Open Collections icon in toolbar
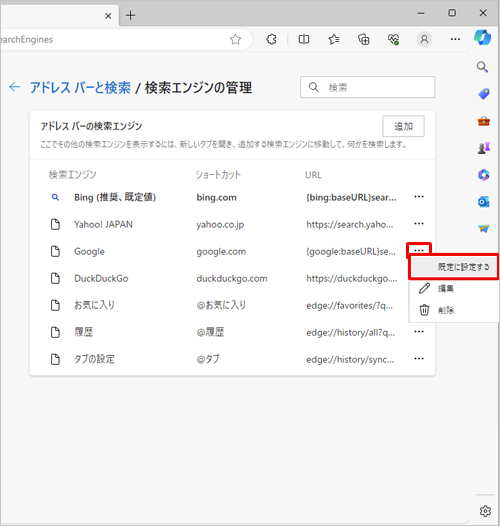This screenshot has height=526, width=500. 364,40
